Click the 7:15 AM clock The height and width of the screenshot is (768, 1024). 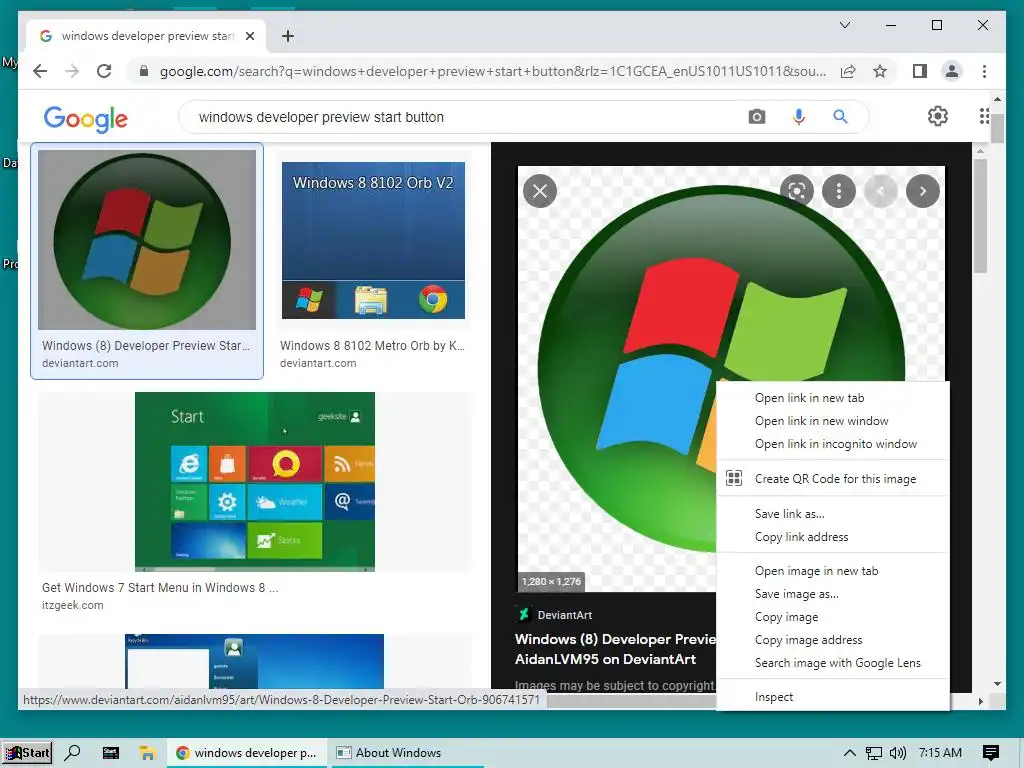click(x=940, y=752)
